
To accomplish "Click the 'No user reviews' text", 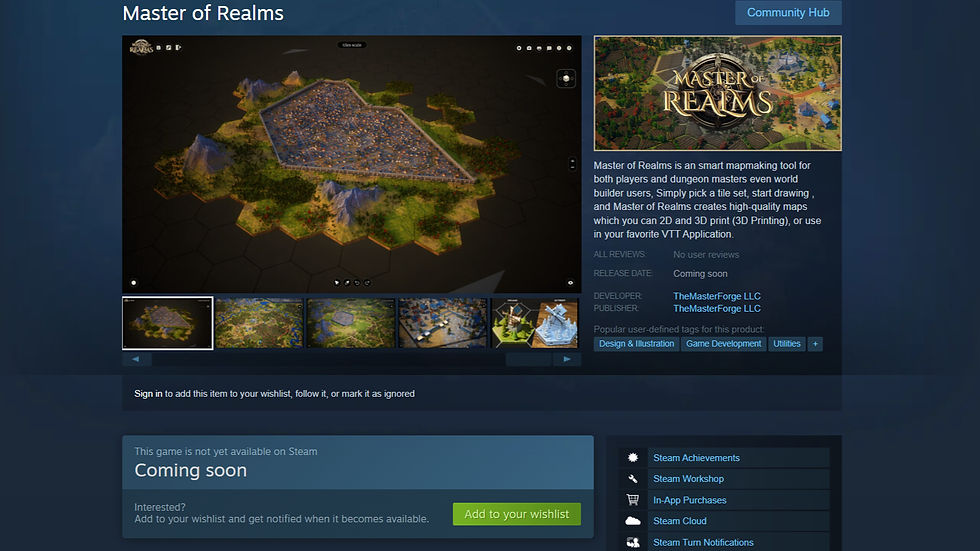I will pyautogui.click(x=706, y=255).
